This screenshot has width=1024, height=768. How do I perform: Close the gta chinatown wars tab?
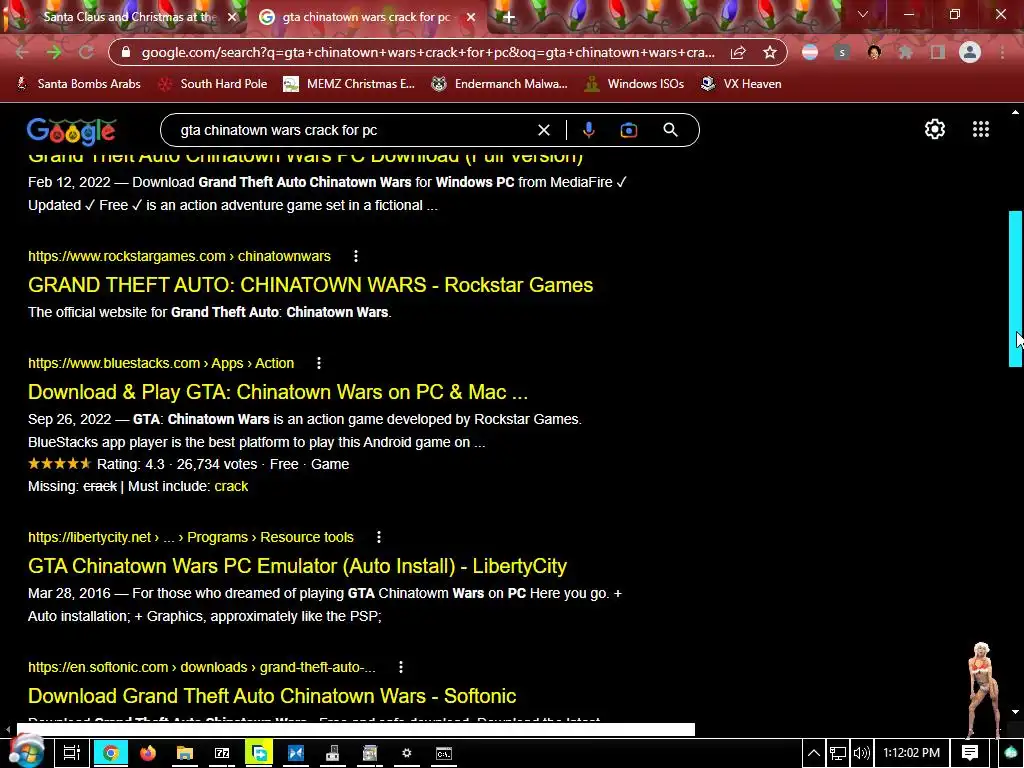(471, 17)
